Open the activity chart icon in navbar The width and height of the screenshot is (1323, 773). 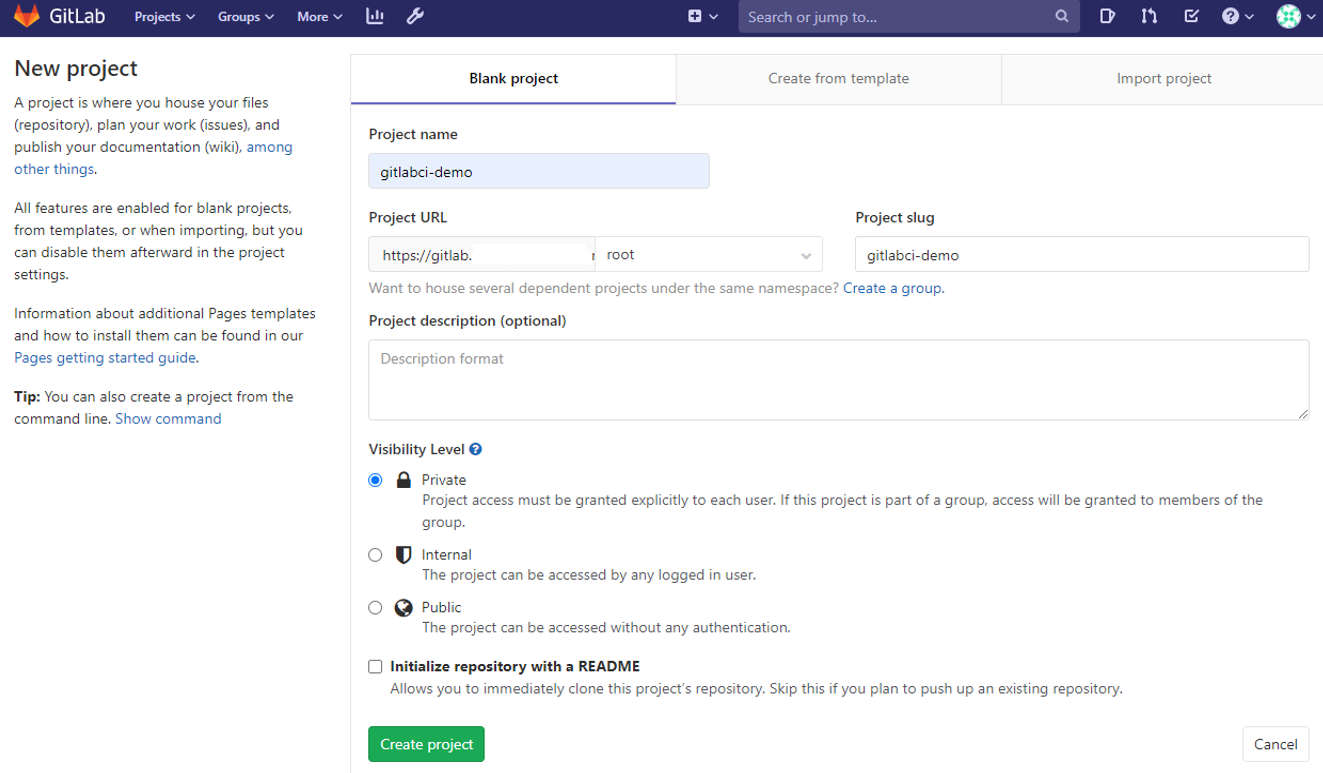(375, 16)
